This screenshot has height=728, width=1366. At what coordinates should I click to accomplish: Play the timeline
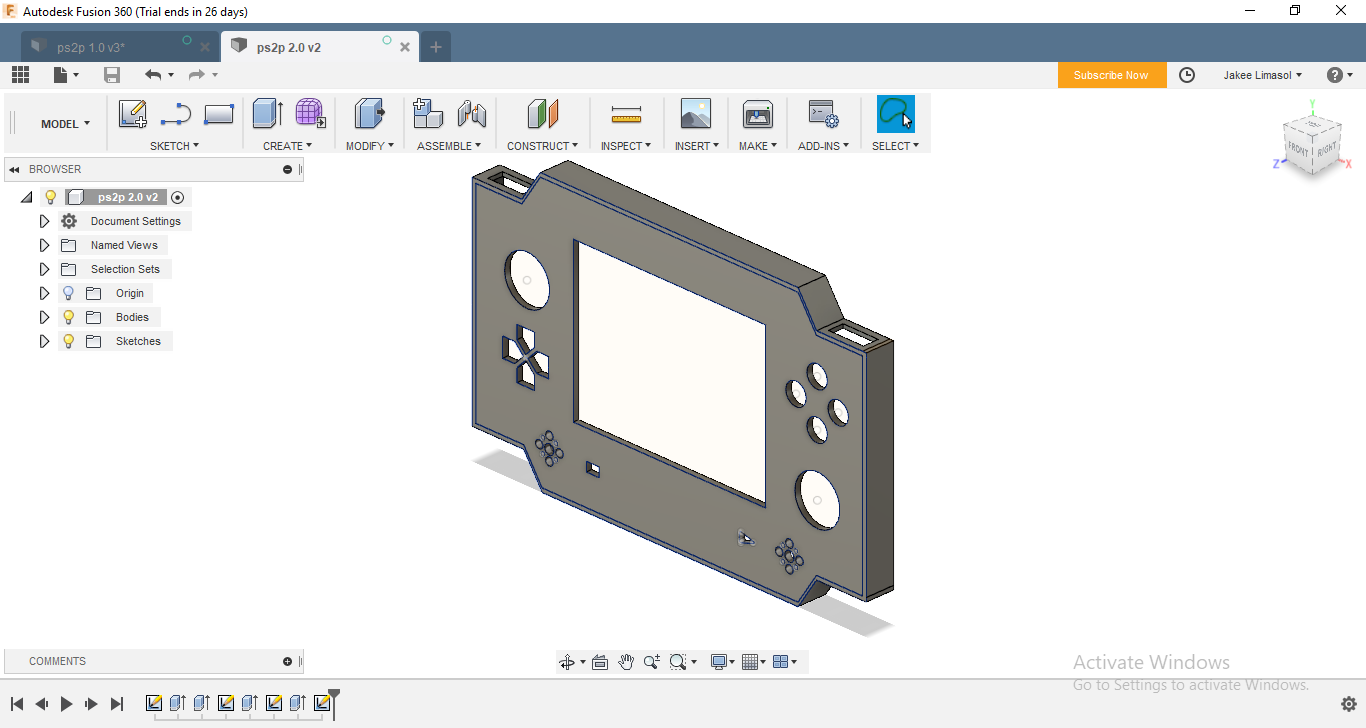coord(66,704)
